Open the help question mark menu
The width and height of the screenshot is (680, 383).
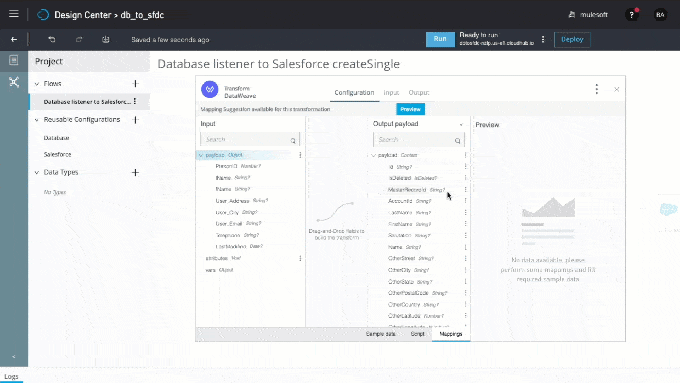click(631, 15)
